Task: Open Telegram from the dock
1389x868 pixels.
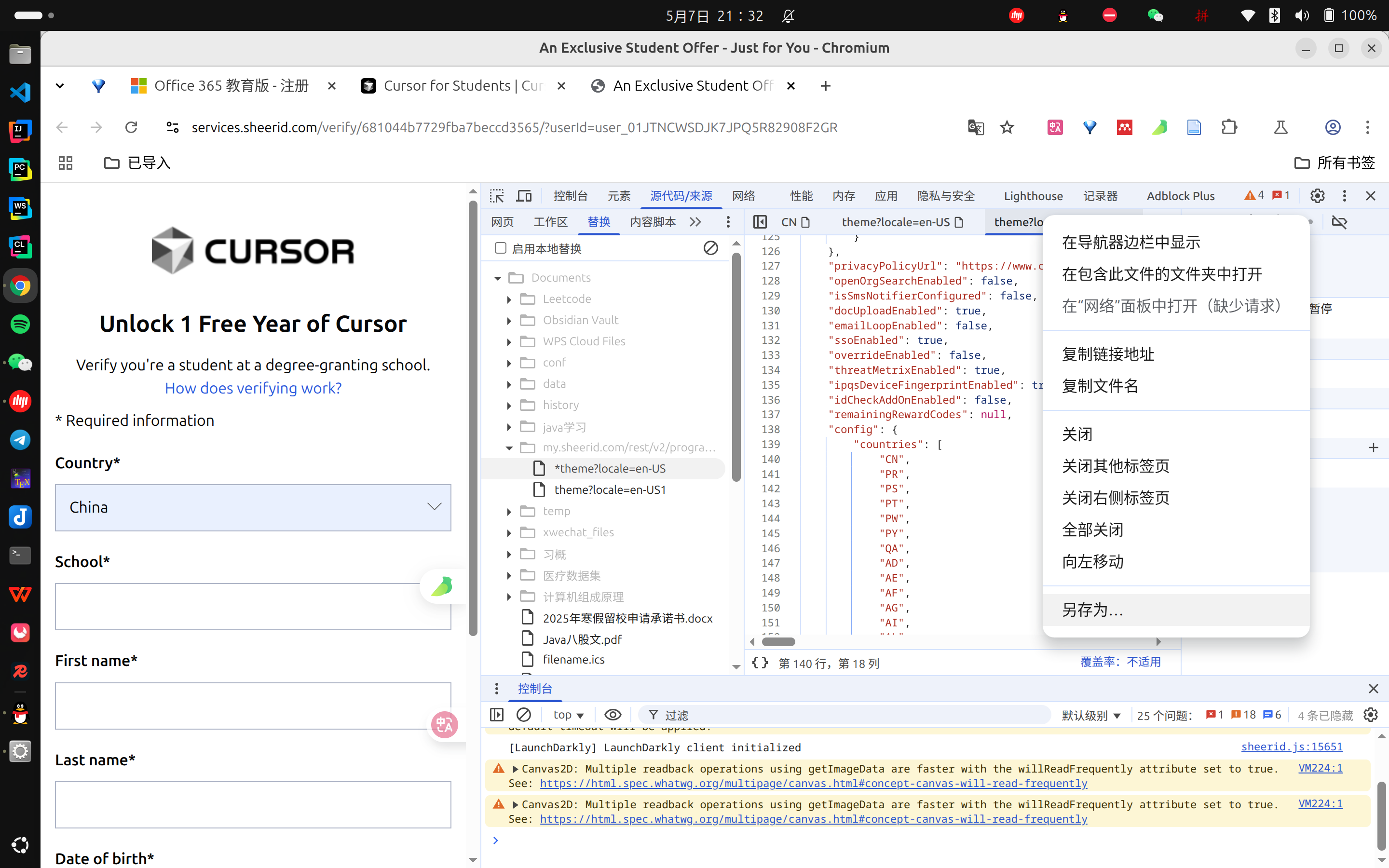Action: [x=20, y=440]
